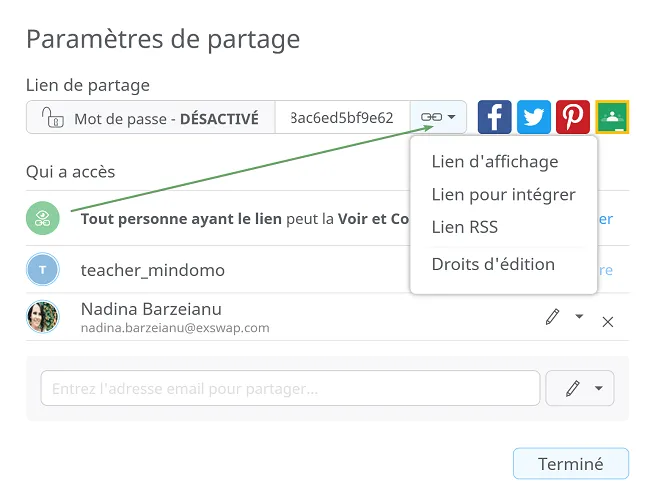Share on Facebook icon
The height and width of the screenshot is (503, 650).
coord(495,117)
